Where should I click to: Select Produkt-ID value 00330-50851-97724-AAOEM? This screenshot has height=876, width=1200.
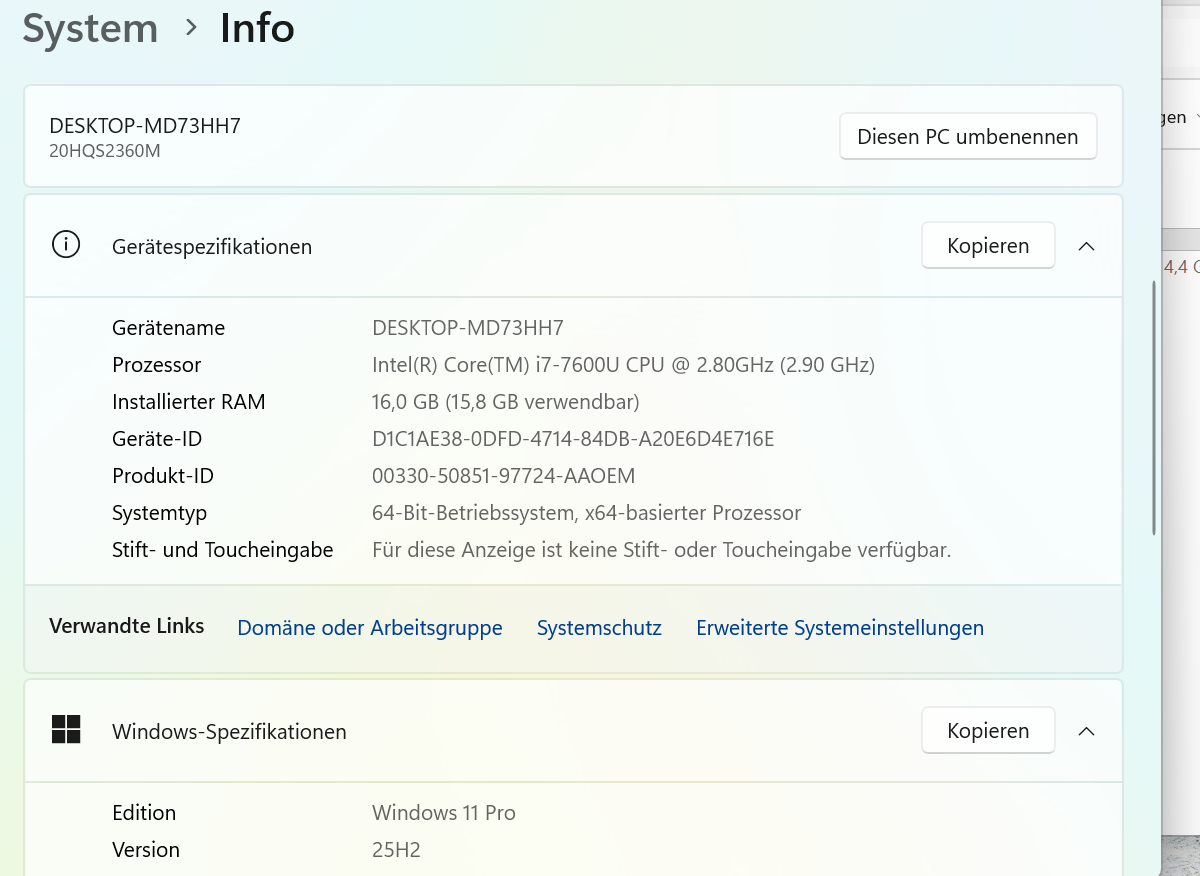[x=504, y=476]
